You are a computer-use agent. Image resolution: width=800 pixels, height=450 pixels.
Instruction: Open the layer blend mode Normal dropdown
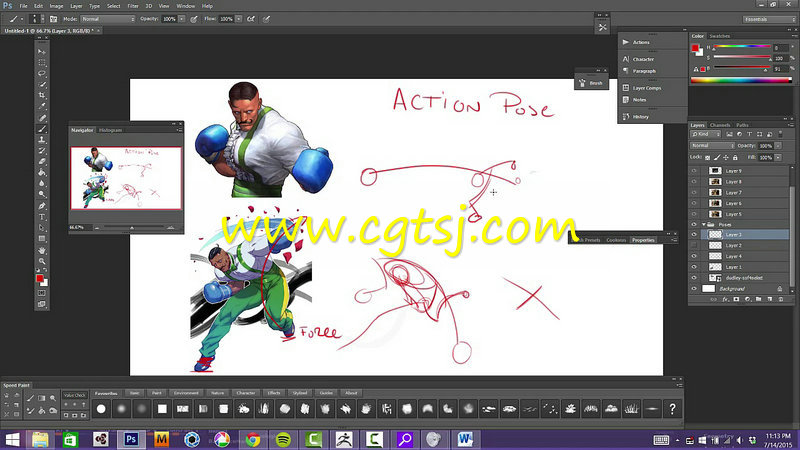[x=713, y=145]
